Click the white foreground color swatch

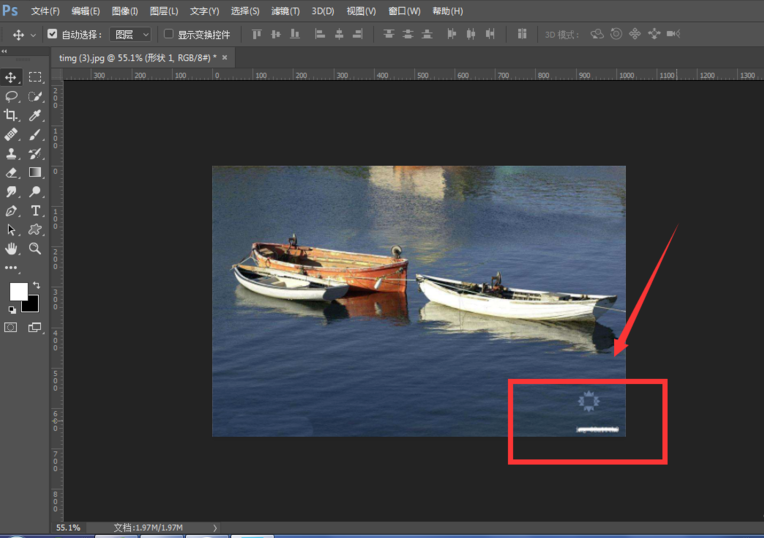pyautogui.click(x=18, y=291)
